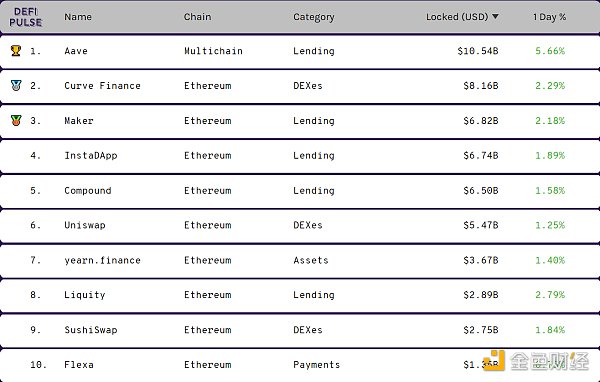This screenshot has width=600, height=382.
Task: Select the yearn.finance entry
Action: [102, 260]
